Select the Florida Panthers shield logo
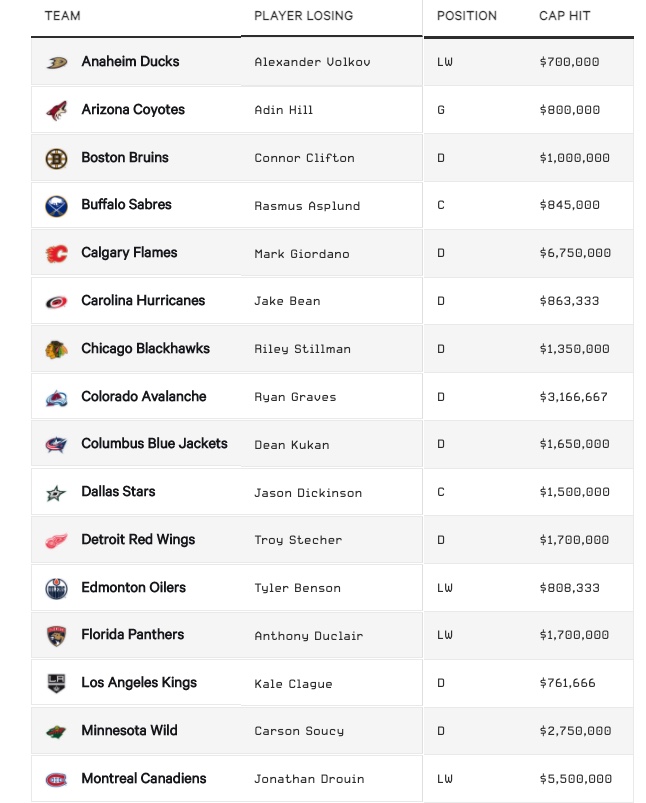This screenshot has height=803, width=646. pyautogui.click(x=56, y=636)
